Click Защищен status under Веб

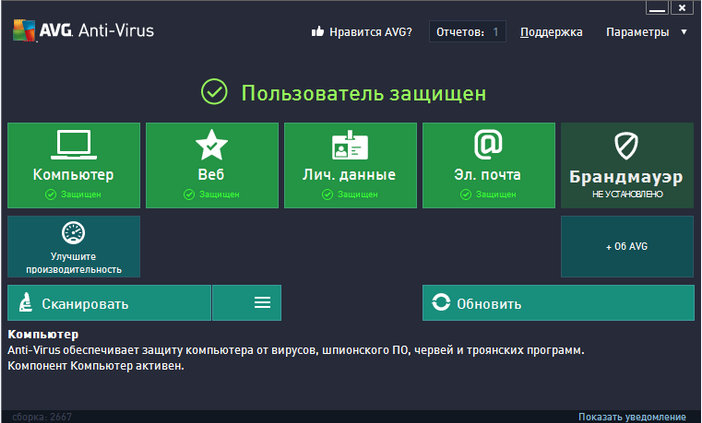coord(212,194)
